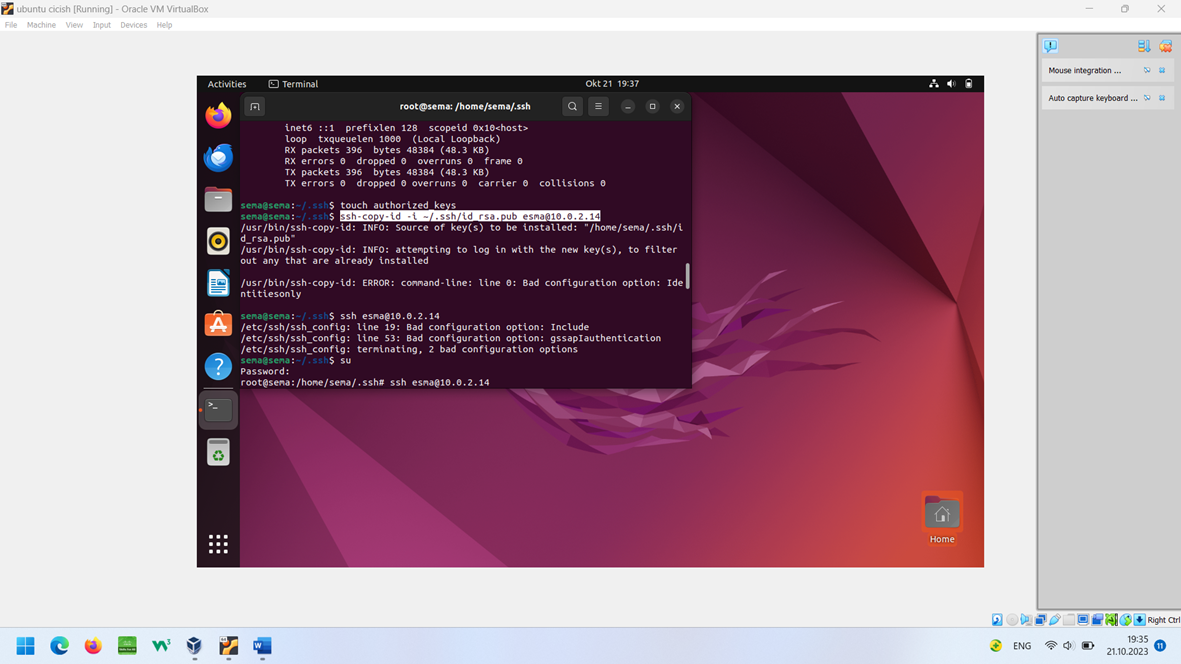Open the terminal search icon
Viewport: 1181px width, 664px height.
571,106
